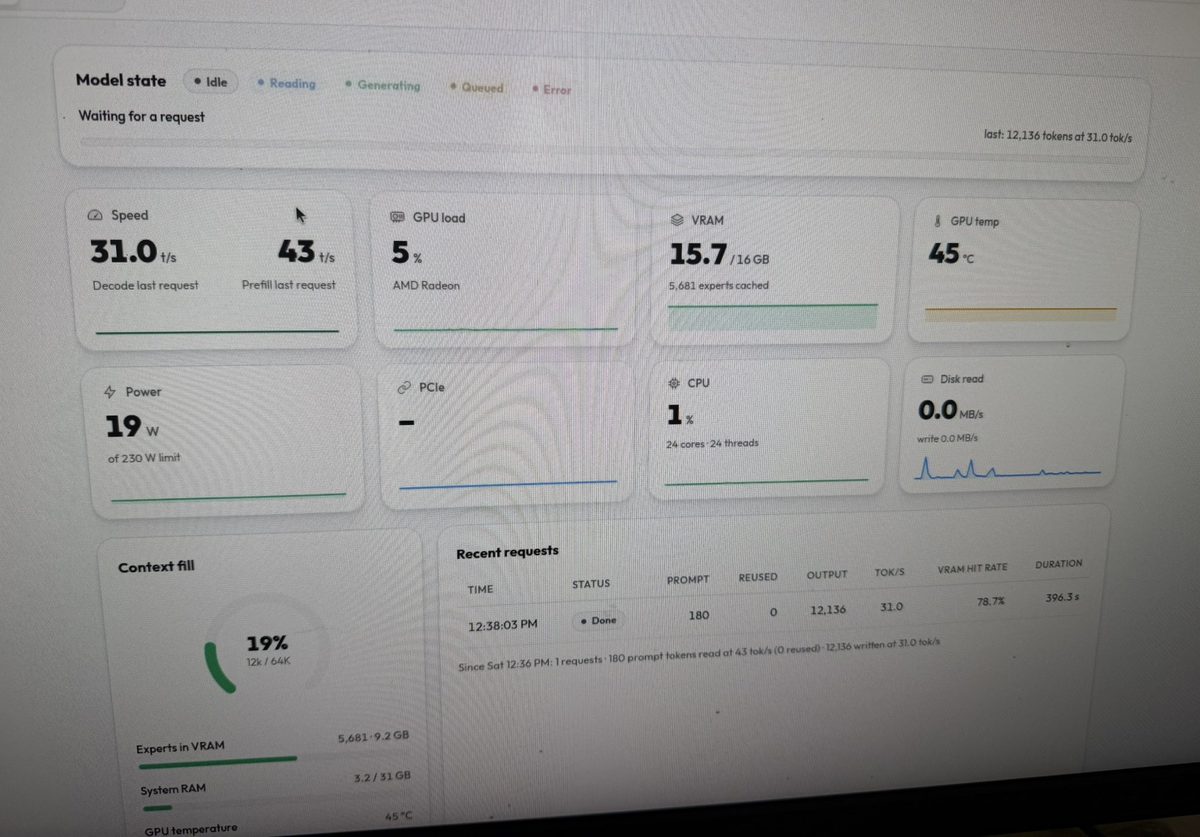The height and width of the screenshot is (837, 1200).
Task: Click the '24 cores · 24 threads' text
Action: (712, 444)
